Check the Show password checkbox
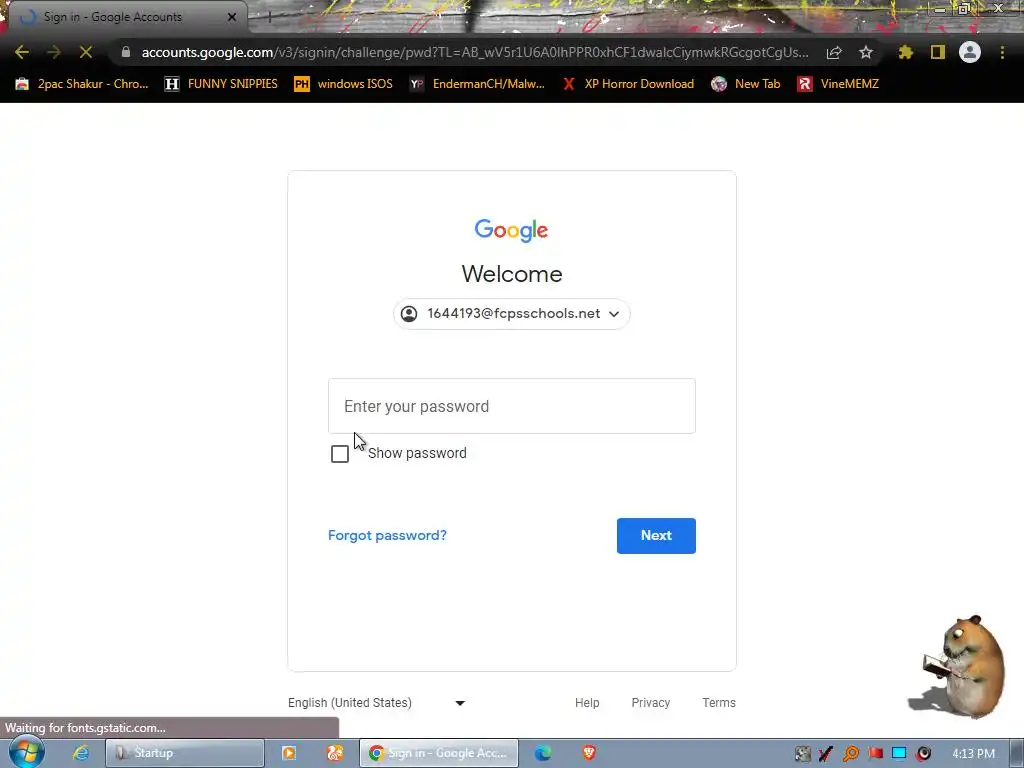The width and height of the screenshot is (1024, 768). click(340, 453)
